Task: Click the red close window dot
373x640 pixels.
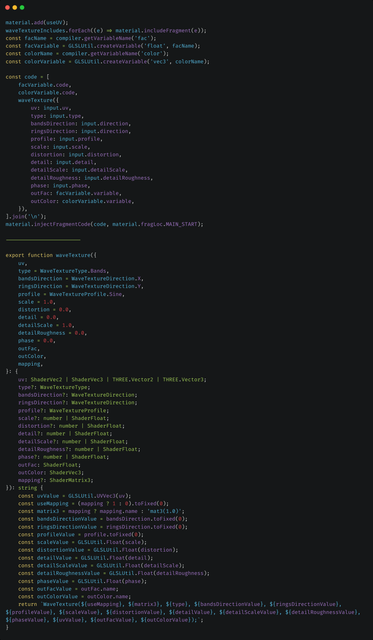Action: click(x=7, y=7)
